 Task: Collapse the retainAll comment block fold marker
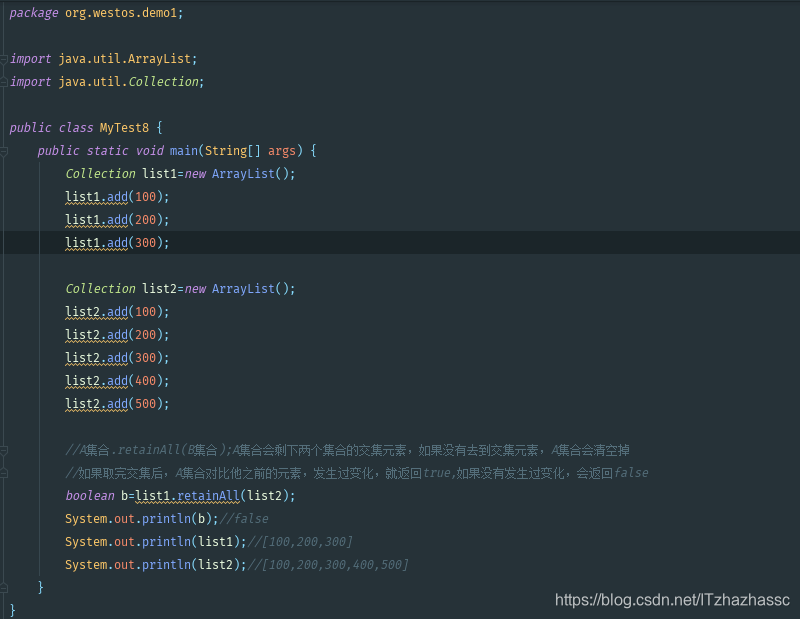pyautogui.click(x=4, y=450)
